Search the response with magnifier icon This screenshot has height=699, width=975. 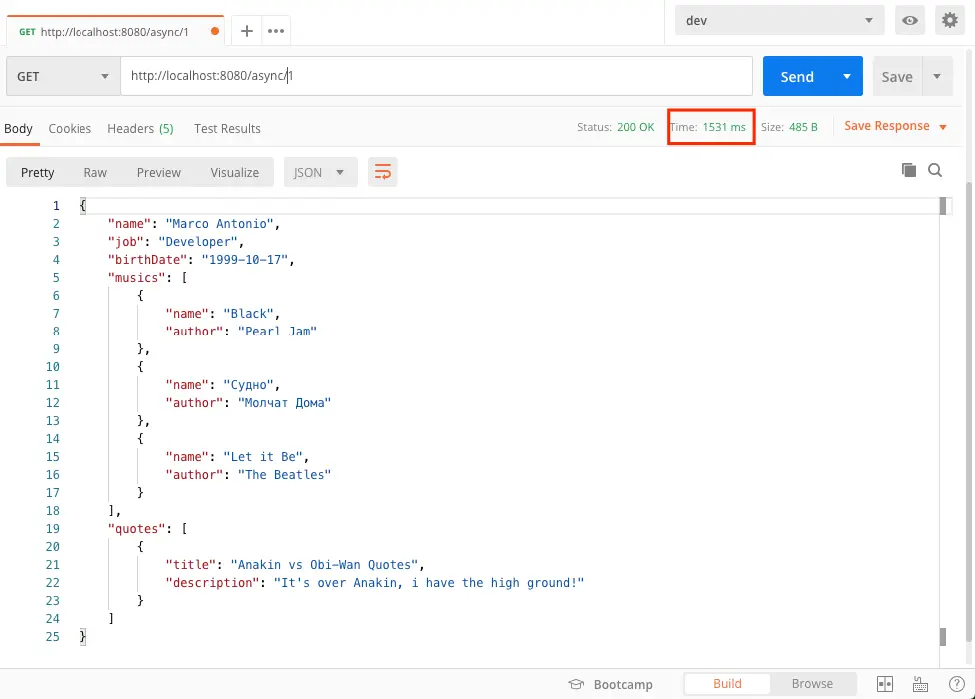[x=935, y=170]
